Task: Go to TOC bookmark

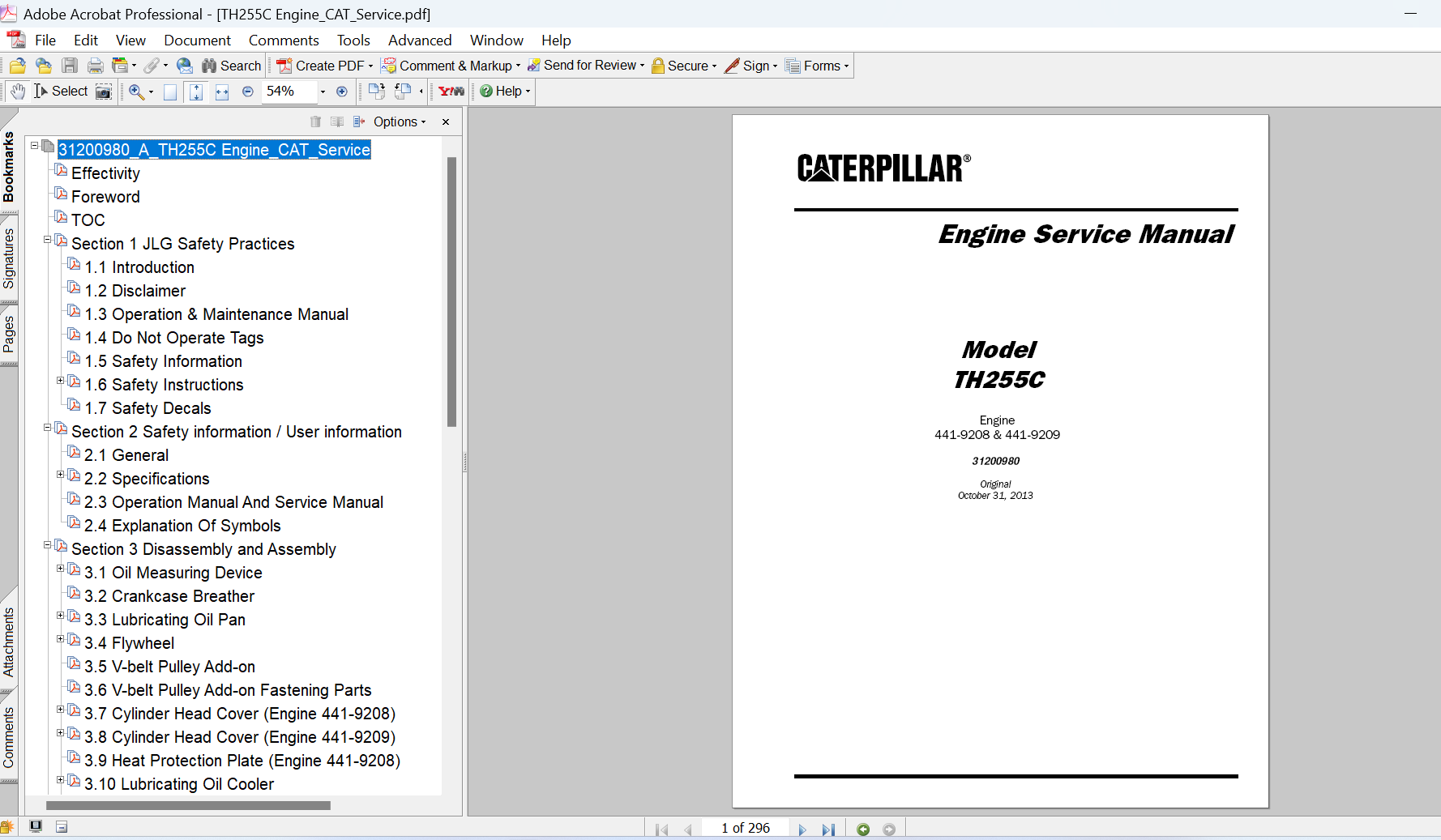Action: 88,220
